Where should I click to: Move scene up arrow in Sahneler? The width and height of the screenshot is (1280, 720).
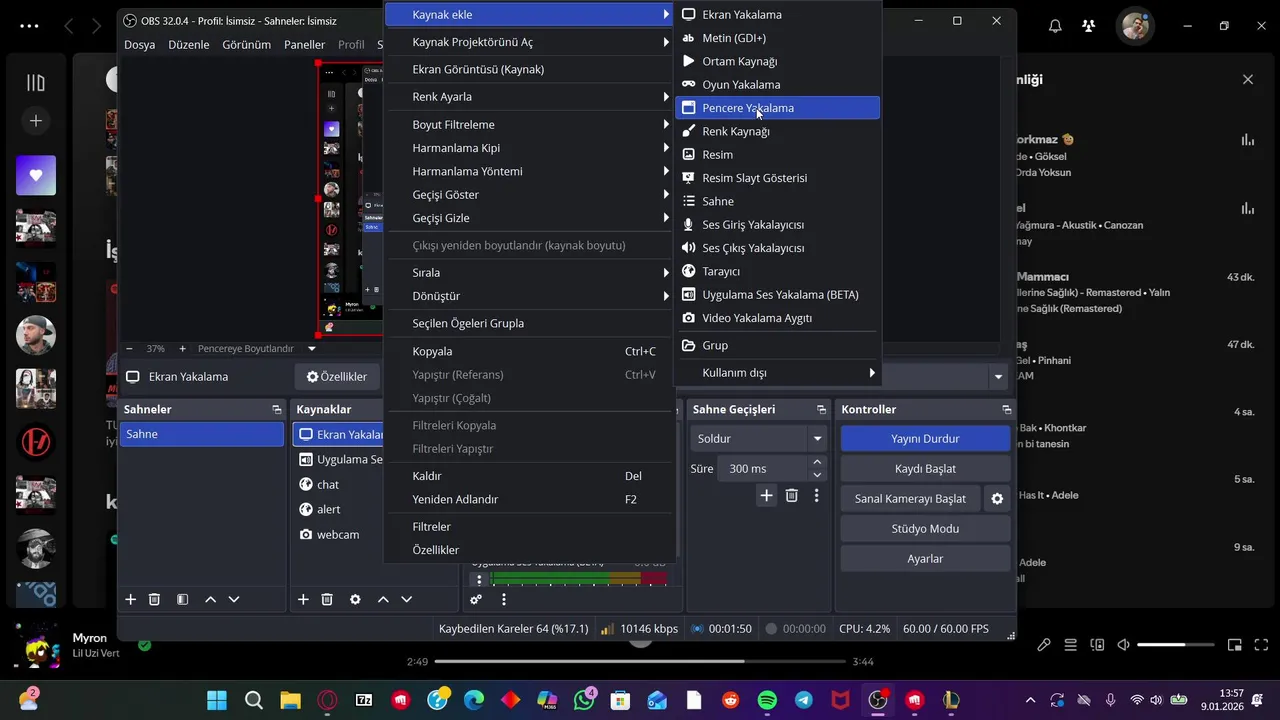click(210, 600)
